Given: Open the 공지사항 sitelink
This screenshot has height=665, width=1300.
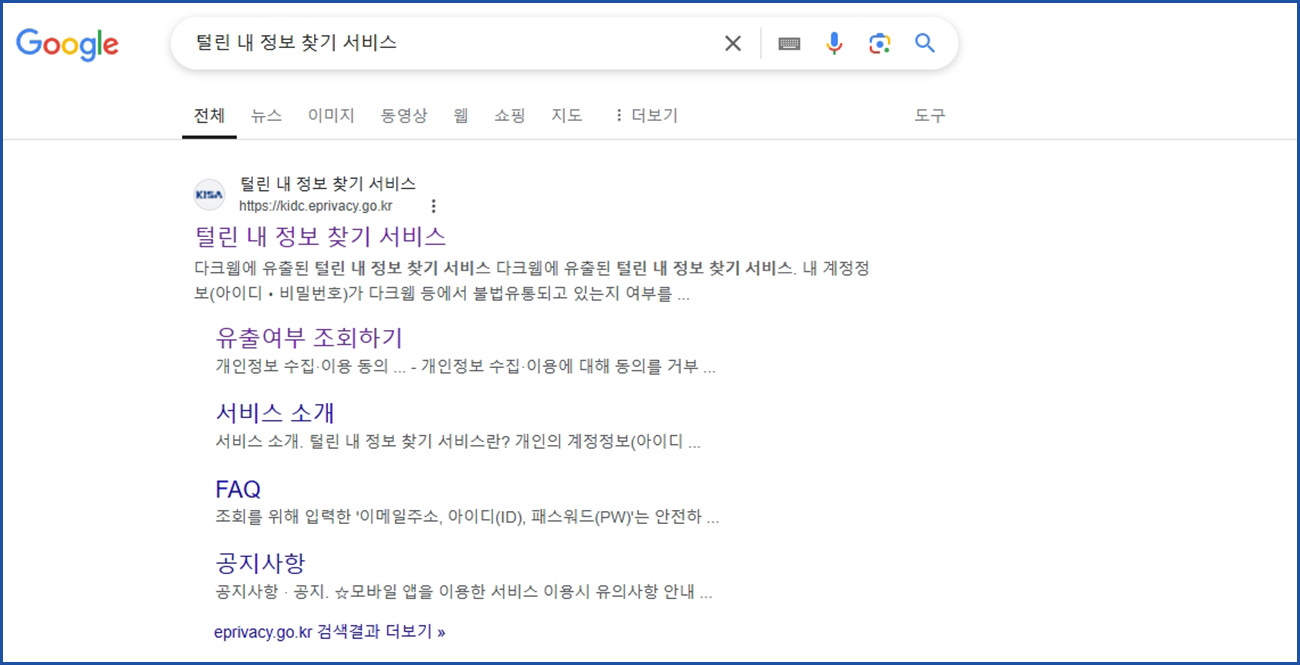Looking at the screenshot, I should (x=260, y=563).
